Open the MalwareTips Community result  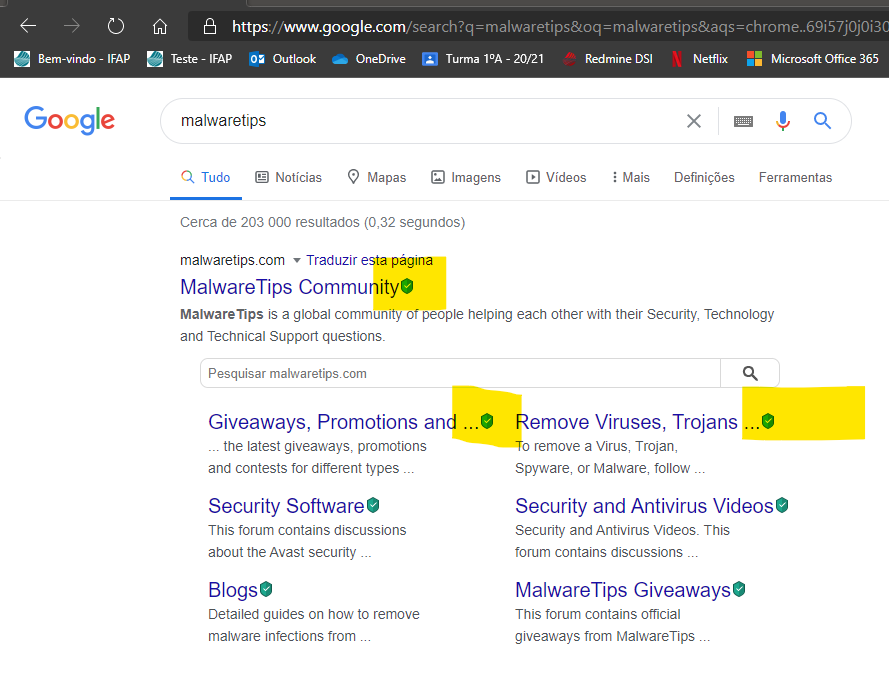coord(290,287)
